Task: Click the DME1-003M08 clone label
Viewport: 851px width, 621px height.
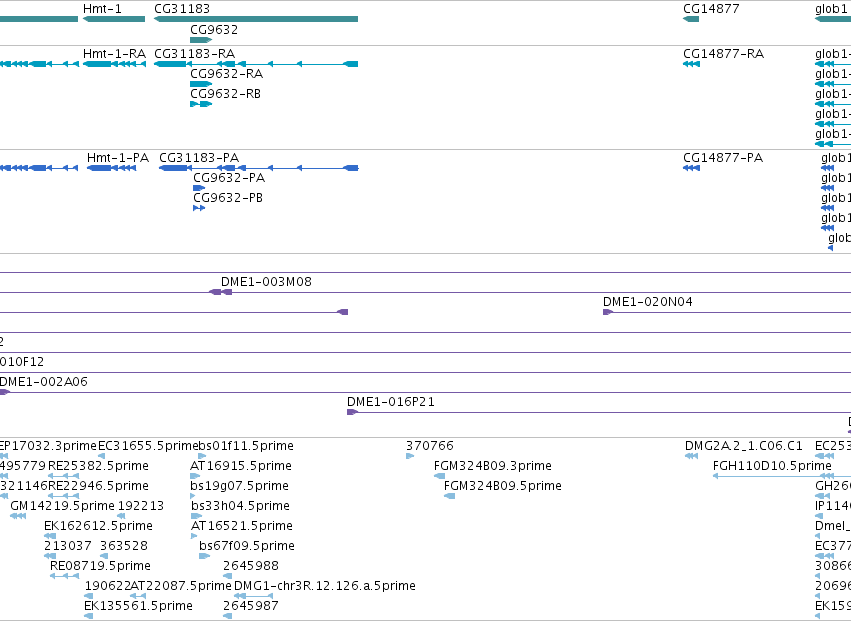Action: [x=266, y=282]
